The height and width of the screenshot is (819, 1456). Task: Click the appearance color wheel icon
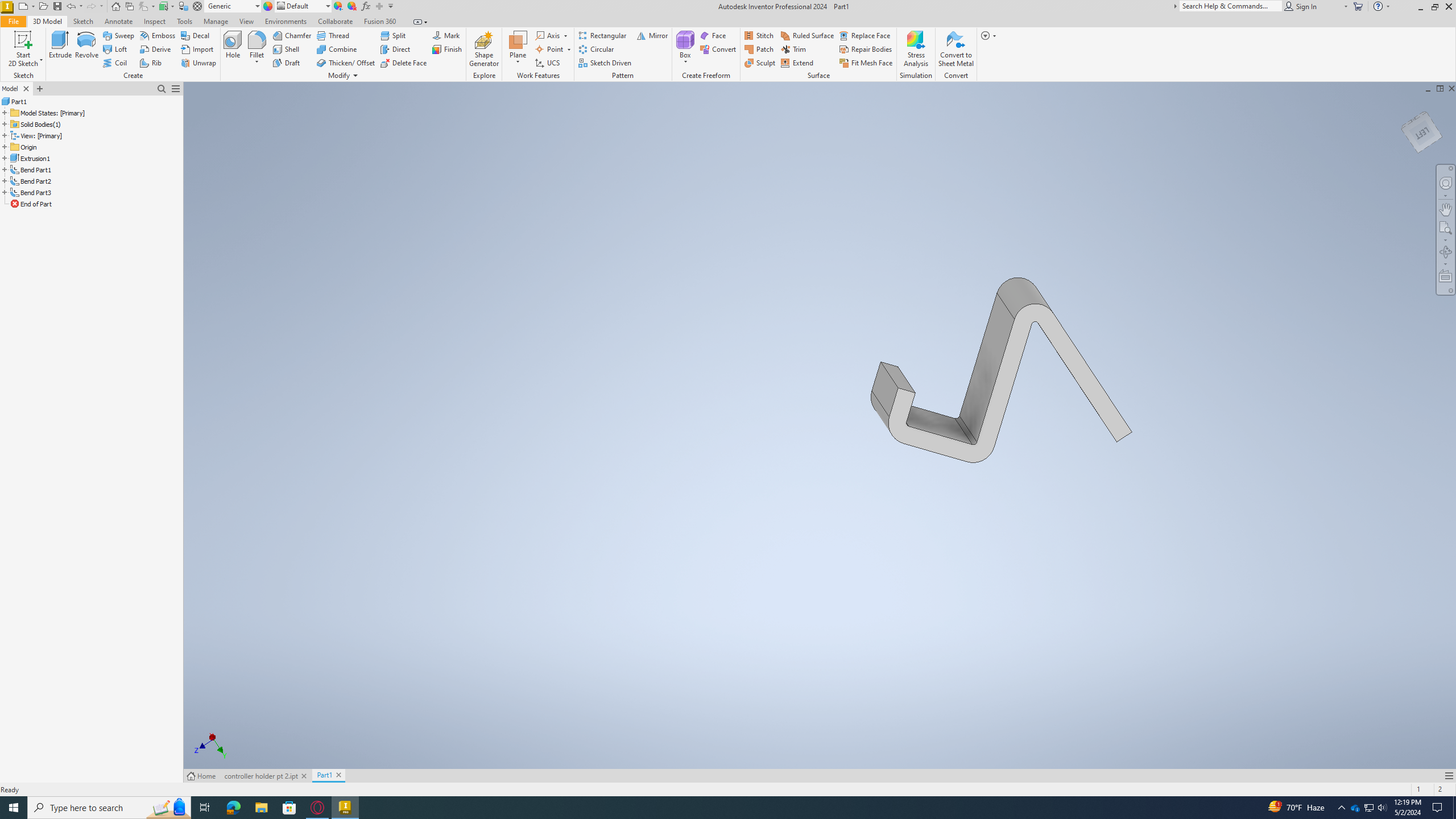[268, 6]
